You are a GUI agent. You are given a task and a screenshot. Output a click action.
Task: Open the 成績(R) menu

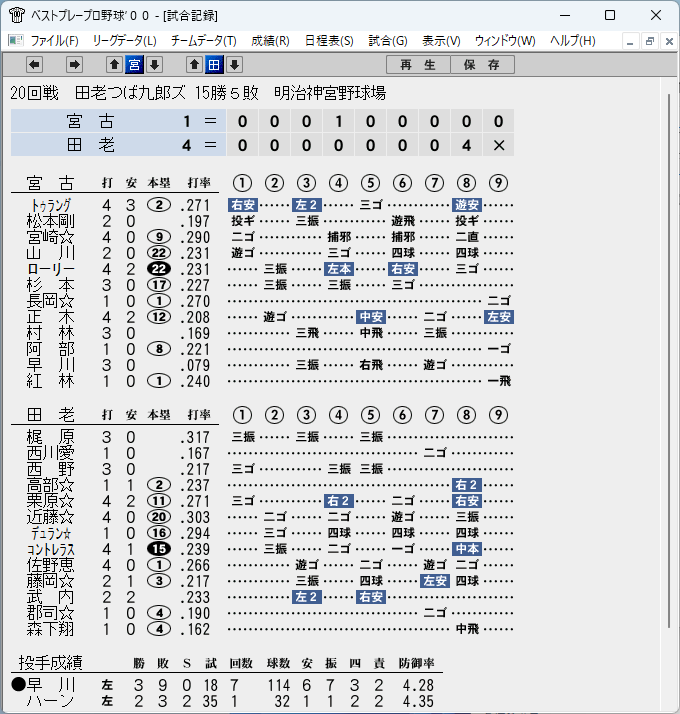[x=270, y=41]
